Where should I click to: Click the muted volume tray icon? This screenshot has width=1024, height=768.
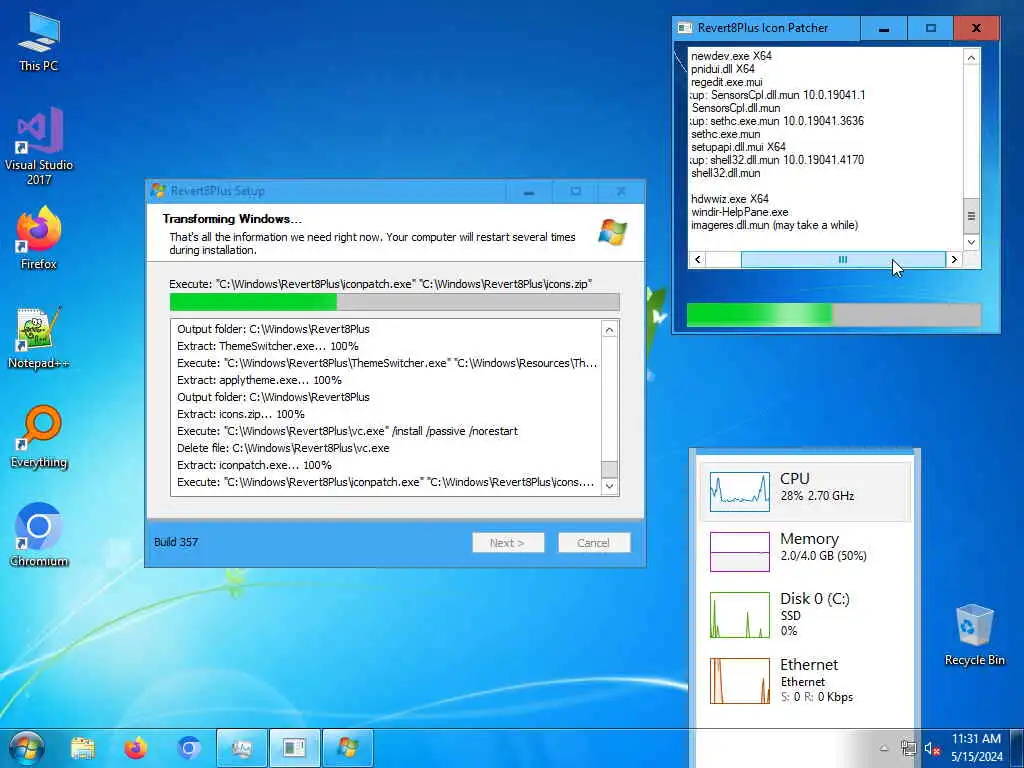point(931,748)
